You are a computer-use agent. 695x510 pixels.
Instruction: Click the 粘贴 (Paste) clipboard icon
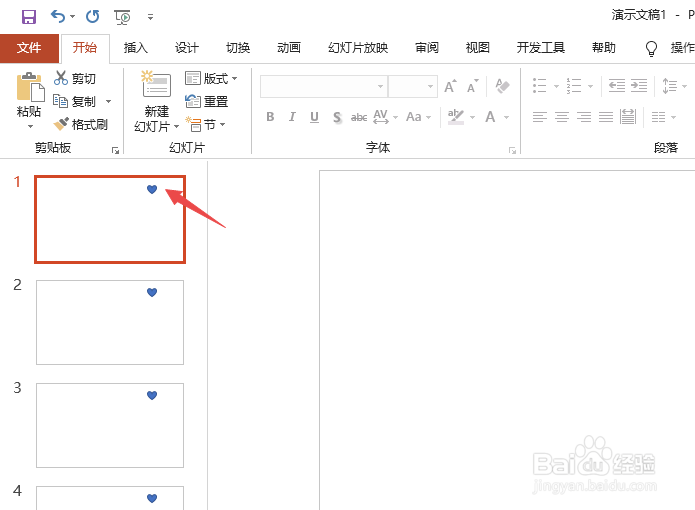tap(30, 87)
